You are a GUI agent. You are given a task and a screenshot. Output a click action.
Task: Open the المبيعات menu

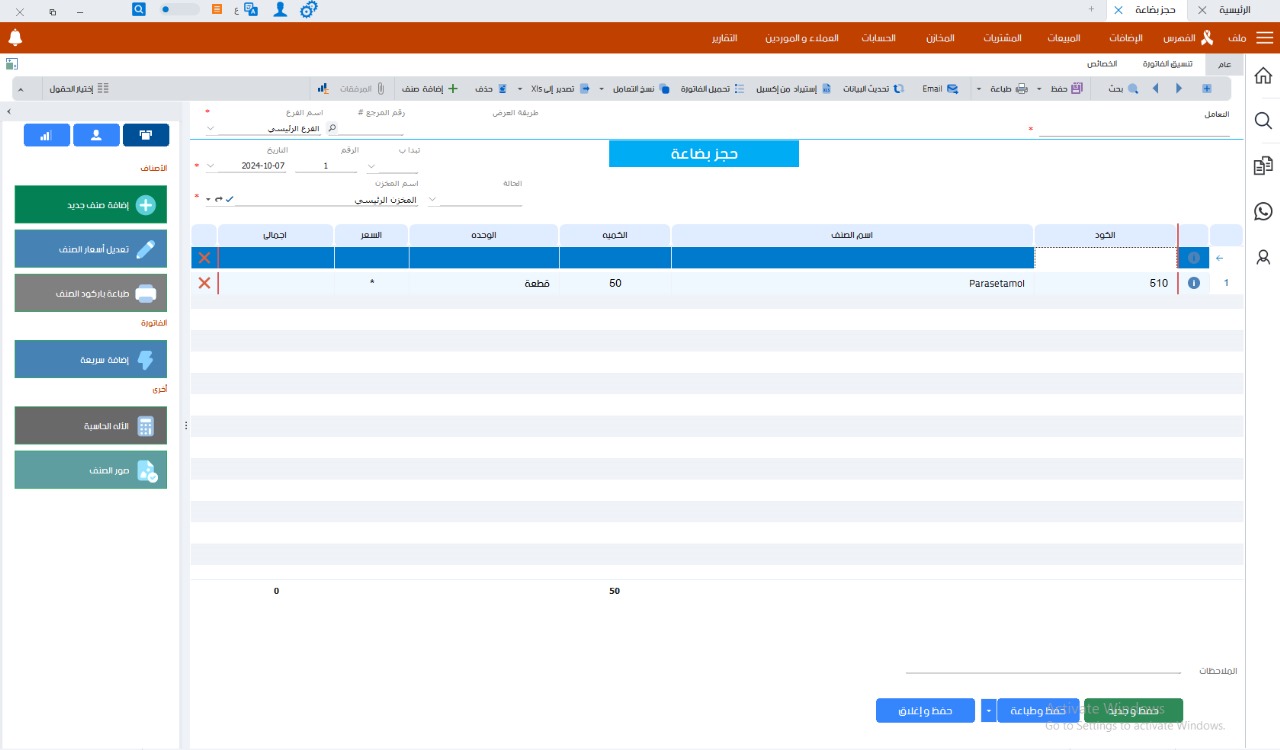point(1063,38)
